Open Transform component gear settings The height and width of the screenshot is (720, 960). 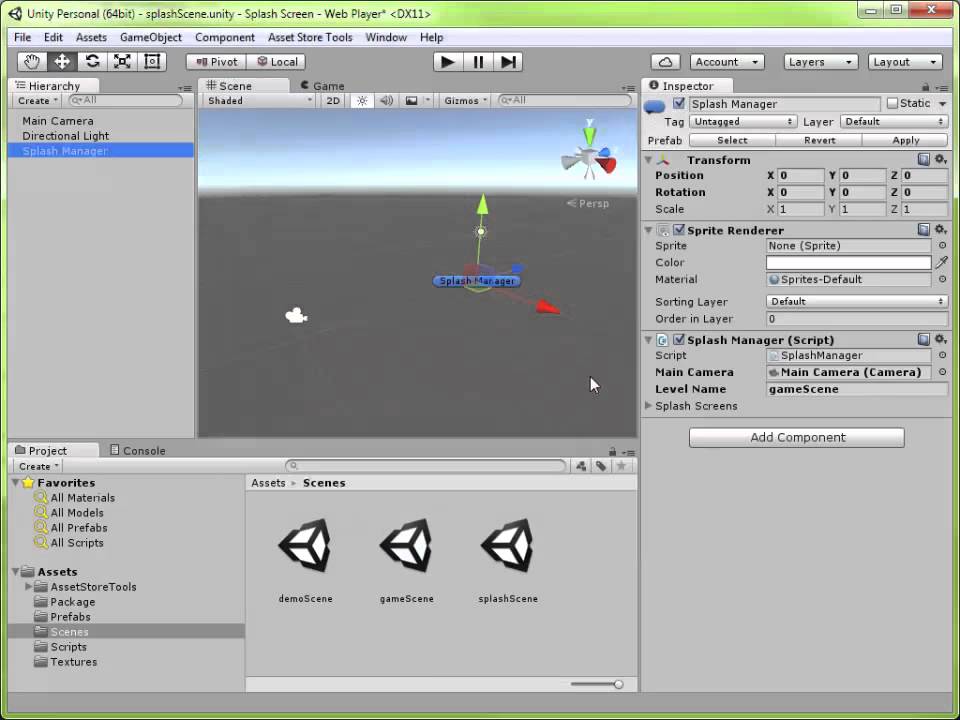pyautogui.click(x=941, y=160)
